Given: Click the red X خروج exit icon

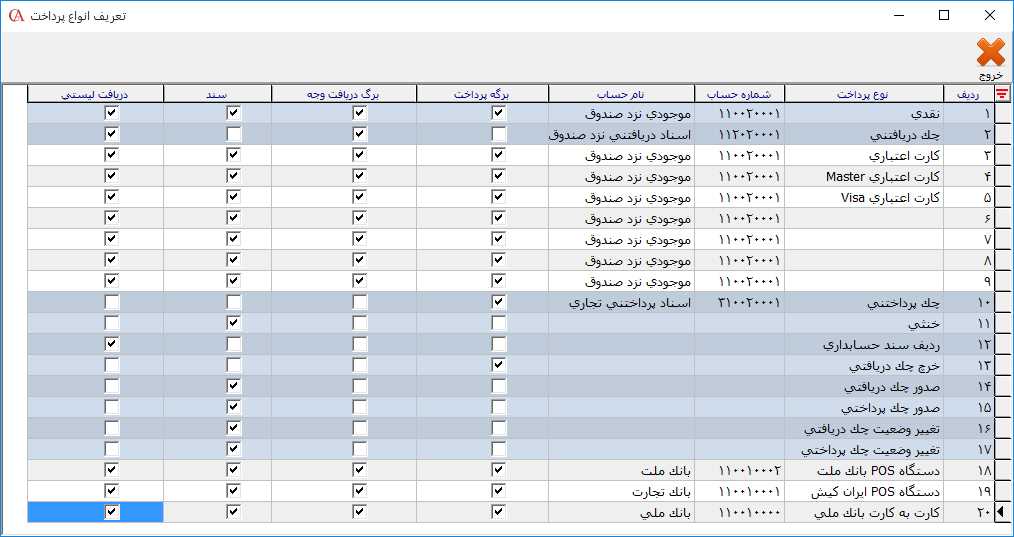Looking at the screenshot, I should coord(990,54).
